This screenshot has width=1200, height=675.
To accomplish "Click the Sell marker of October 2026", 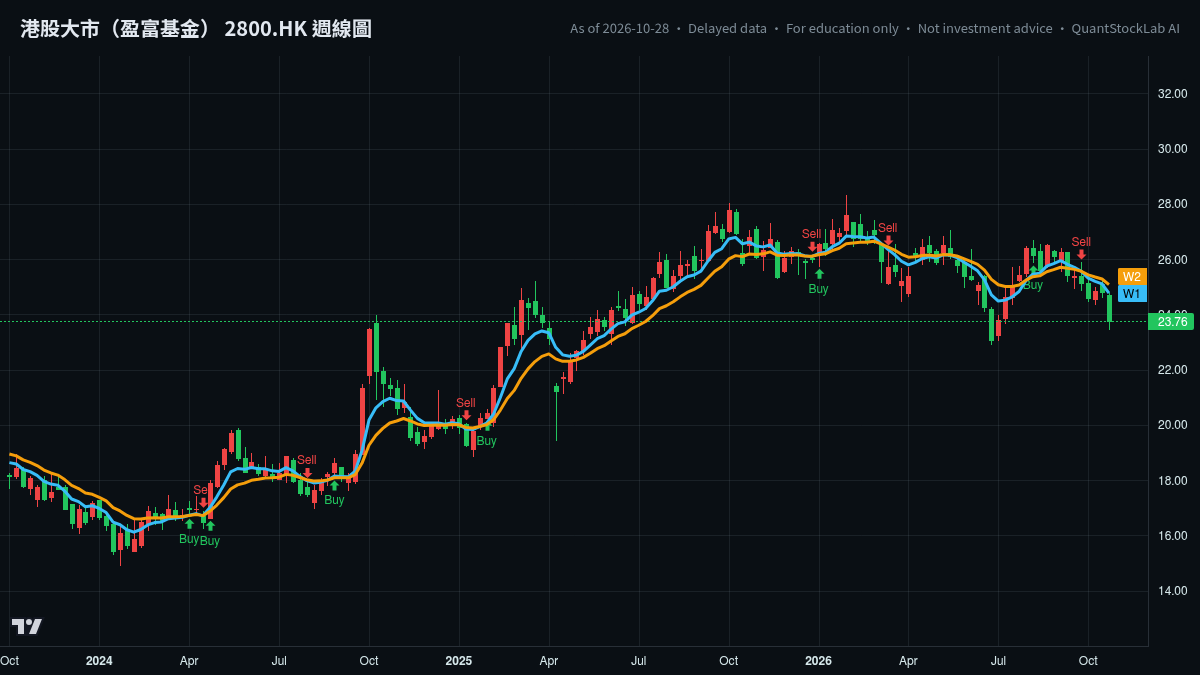I will [1081, 247].
